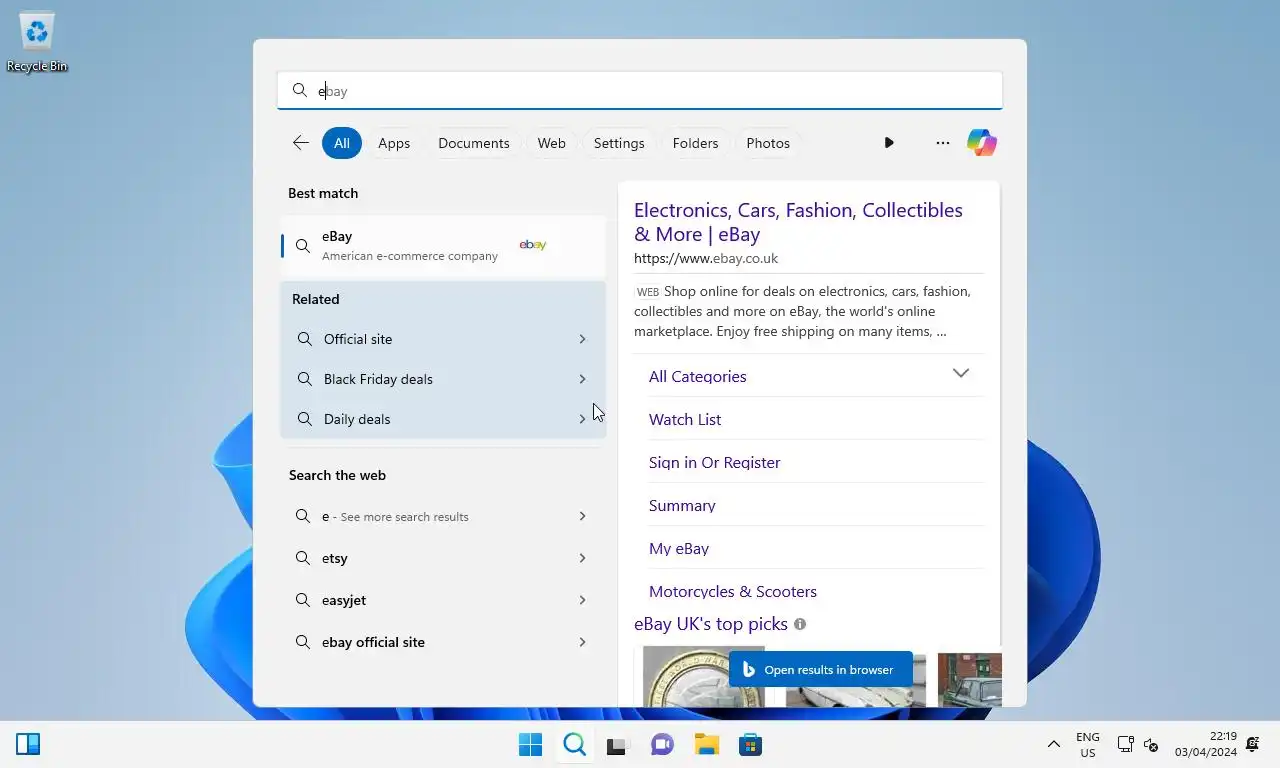This screenshot has width=1280, height=768.
Task: Open the notification bell icon
Action: point(1253,744)
